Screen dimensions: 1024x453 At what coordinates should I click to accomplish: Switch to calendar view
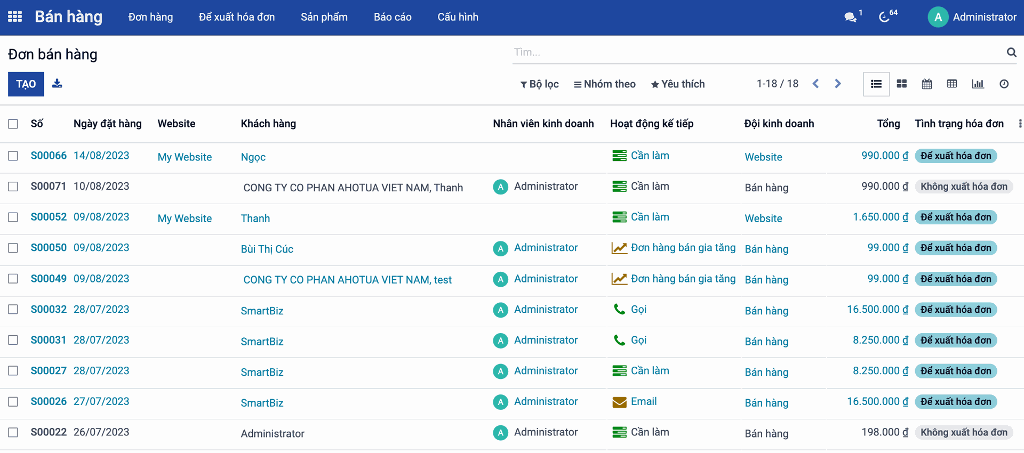click(x=927, y=84)
